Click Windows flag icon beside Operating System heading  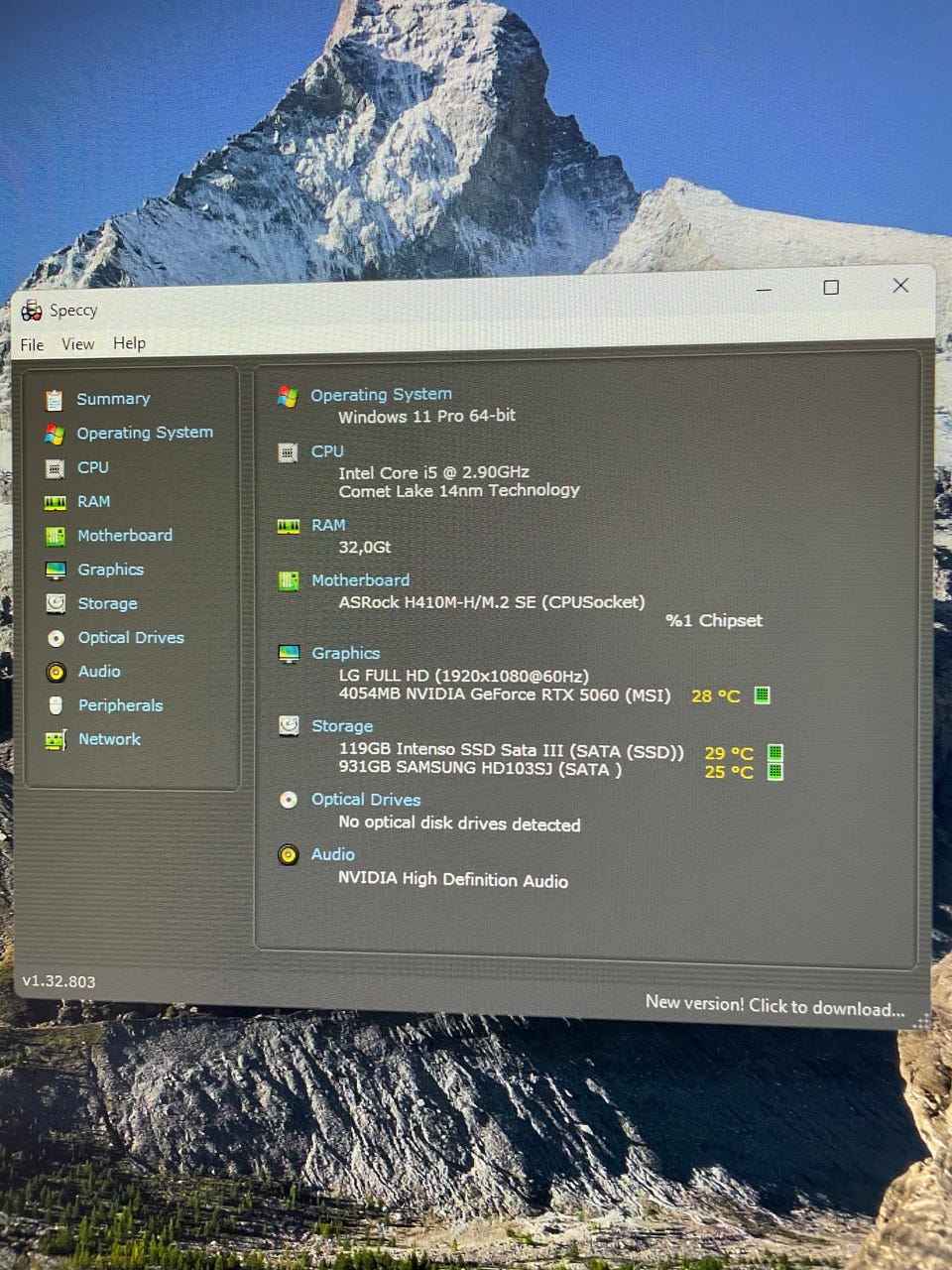click(288, 397)
